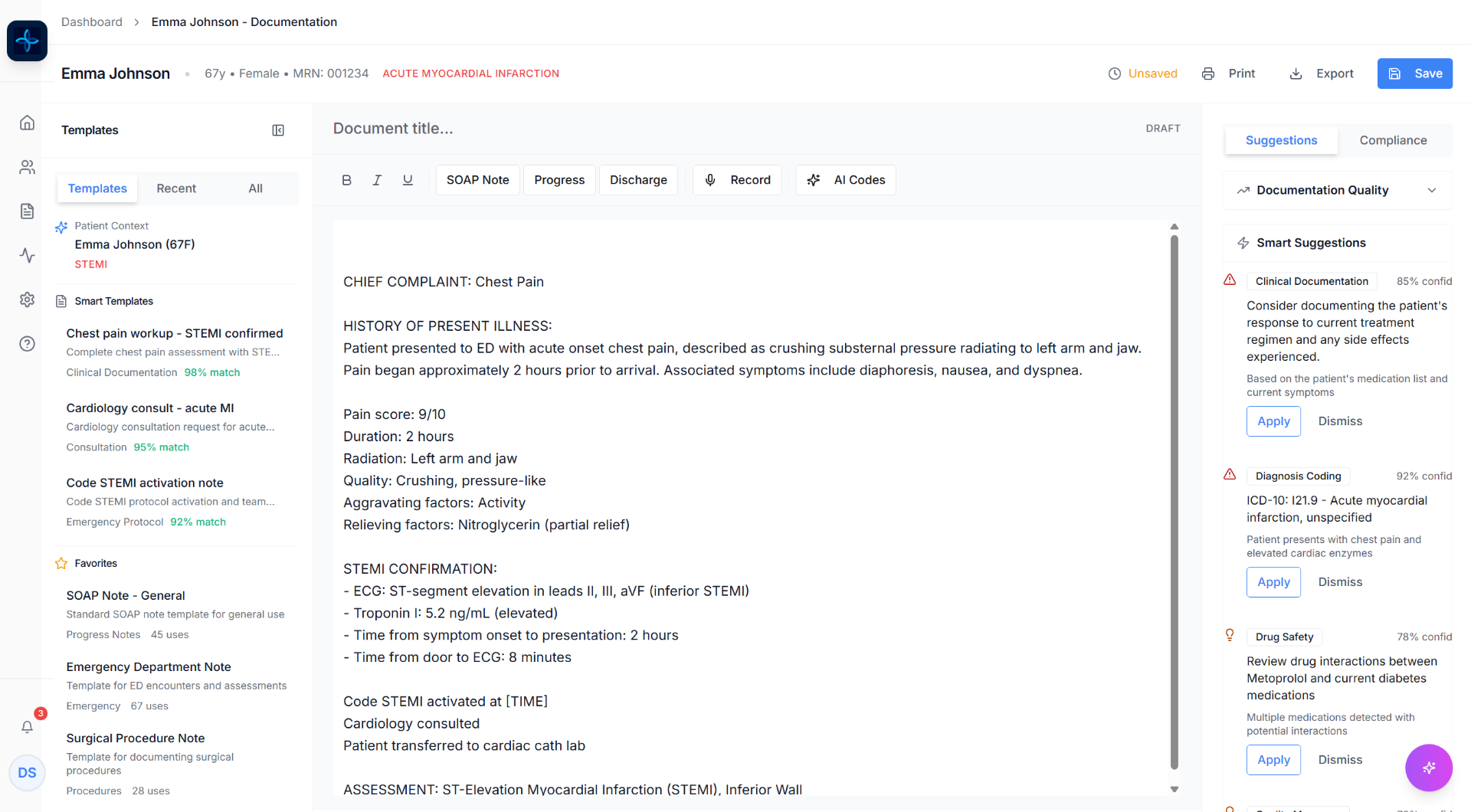Toggle bold formatting

click(x=346, y=180)
